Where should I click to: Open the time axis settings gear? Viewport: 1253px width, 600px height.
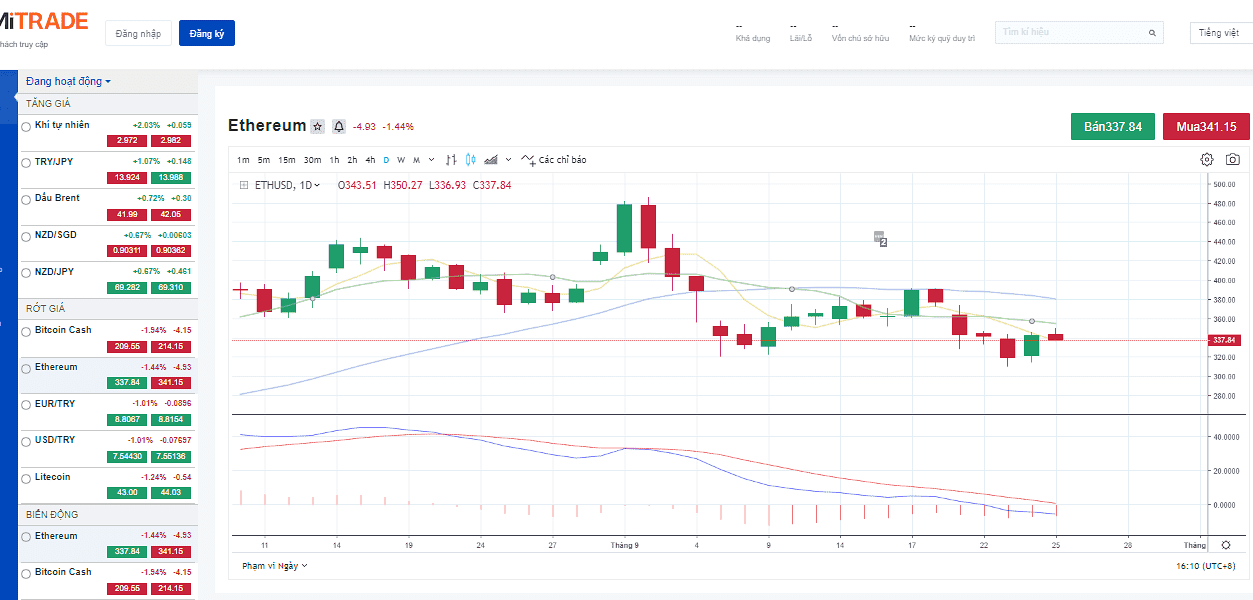point(1226,545)
